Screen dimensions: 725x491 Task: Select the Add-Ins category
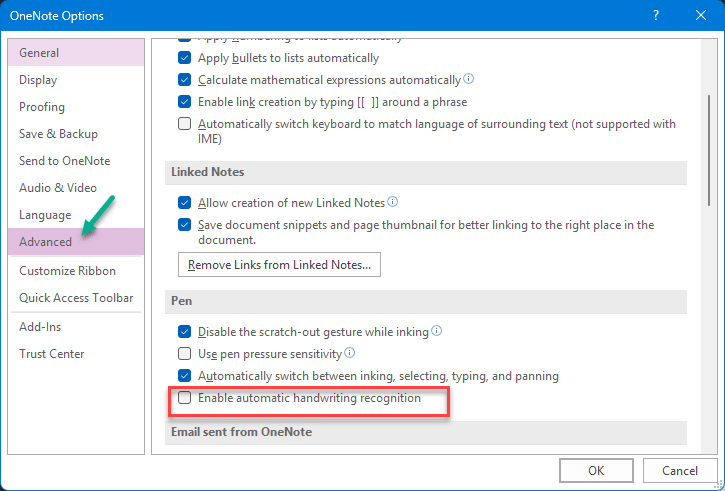point(76,327)
